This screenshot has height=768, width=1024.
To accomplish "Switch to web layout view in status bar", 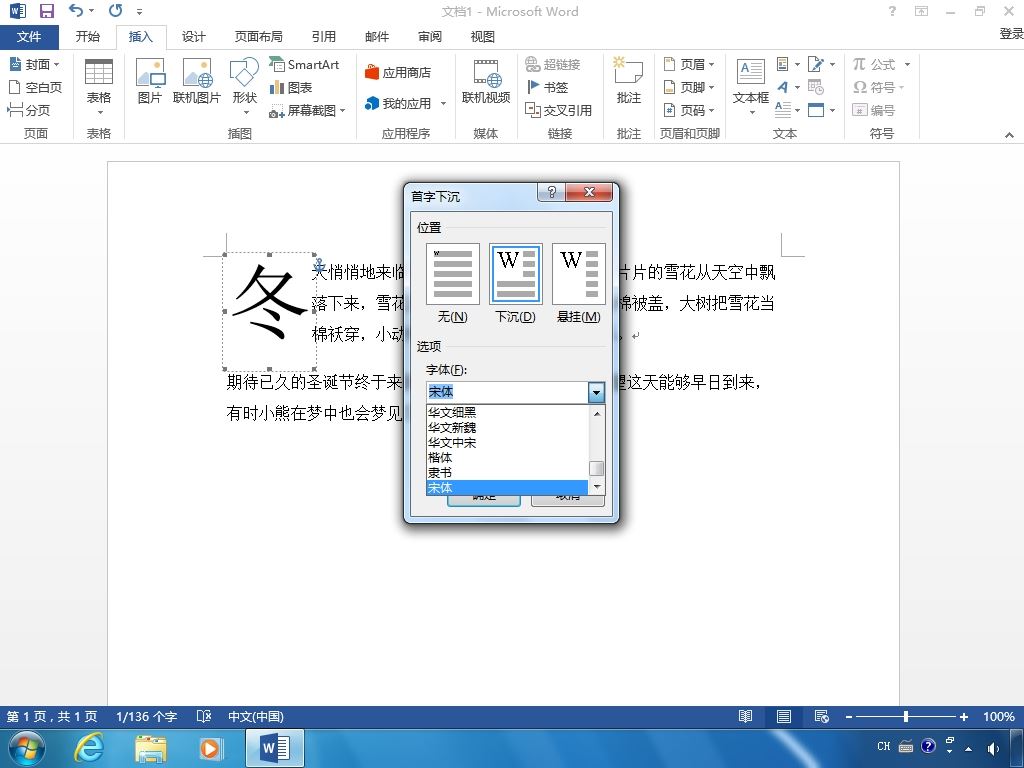I will pos(822,716).
